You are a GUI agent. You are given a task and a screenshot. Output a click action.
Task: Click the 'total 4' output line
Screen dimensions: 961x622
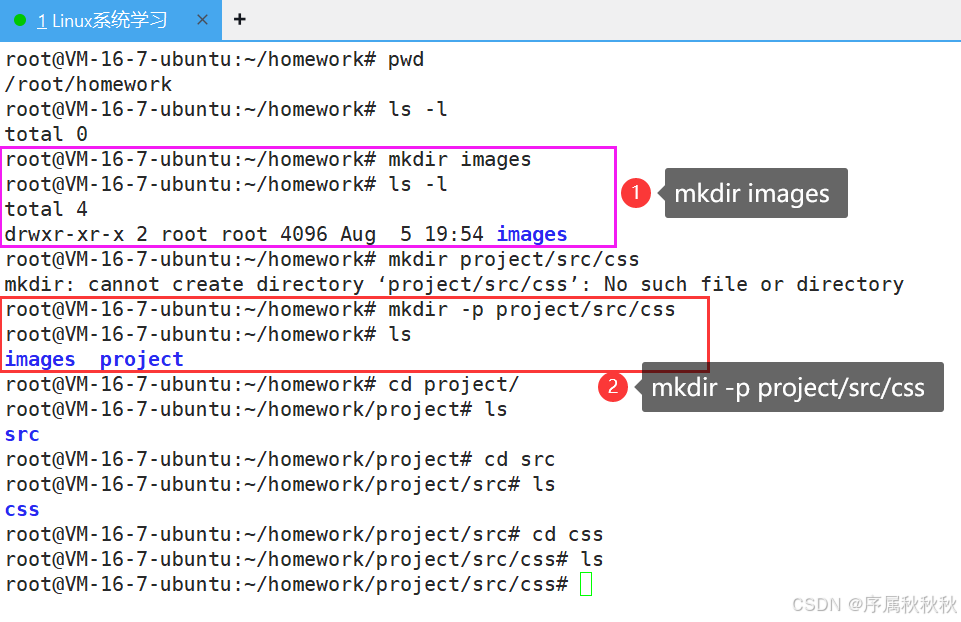(46, 209)
